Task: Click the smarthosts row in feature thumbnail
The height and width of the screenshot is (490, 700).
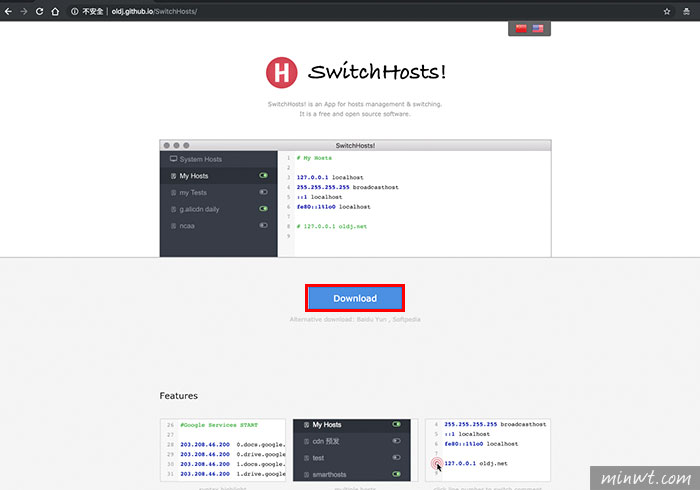Action: 351,474
